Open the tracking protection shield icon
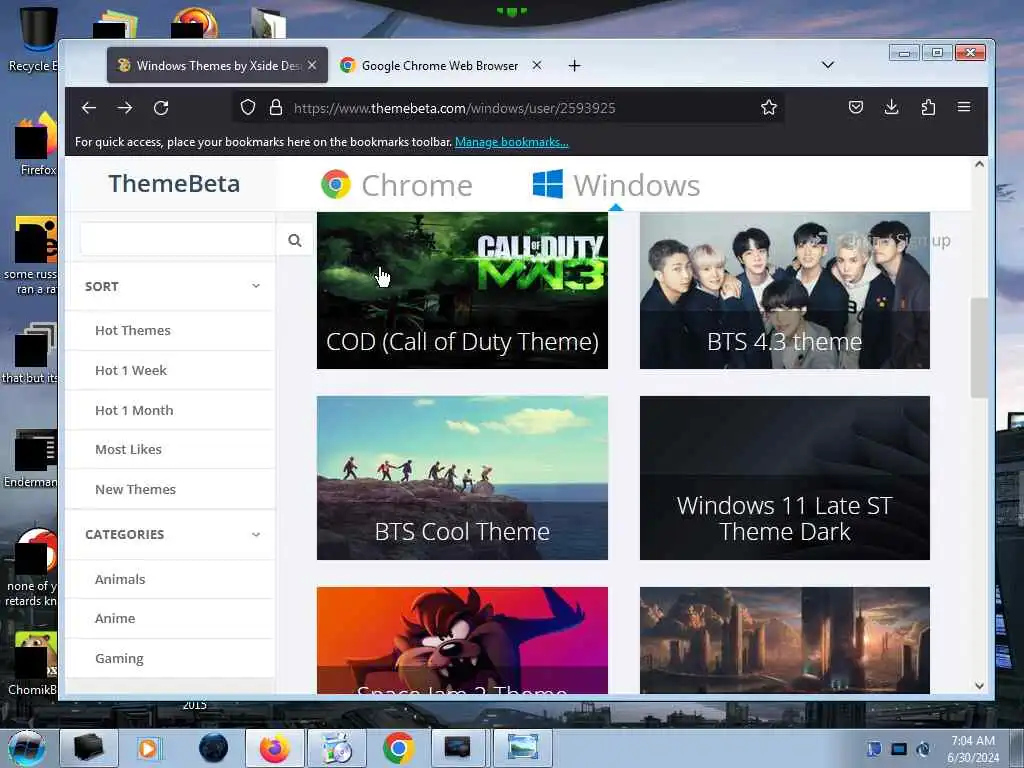Image resolution: width=1024 pixels, height=768 pixels. click(x=248, y=108)
